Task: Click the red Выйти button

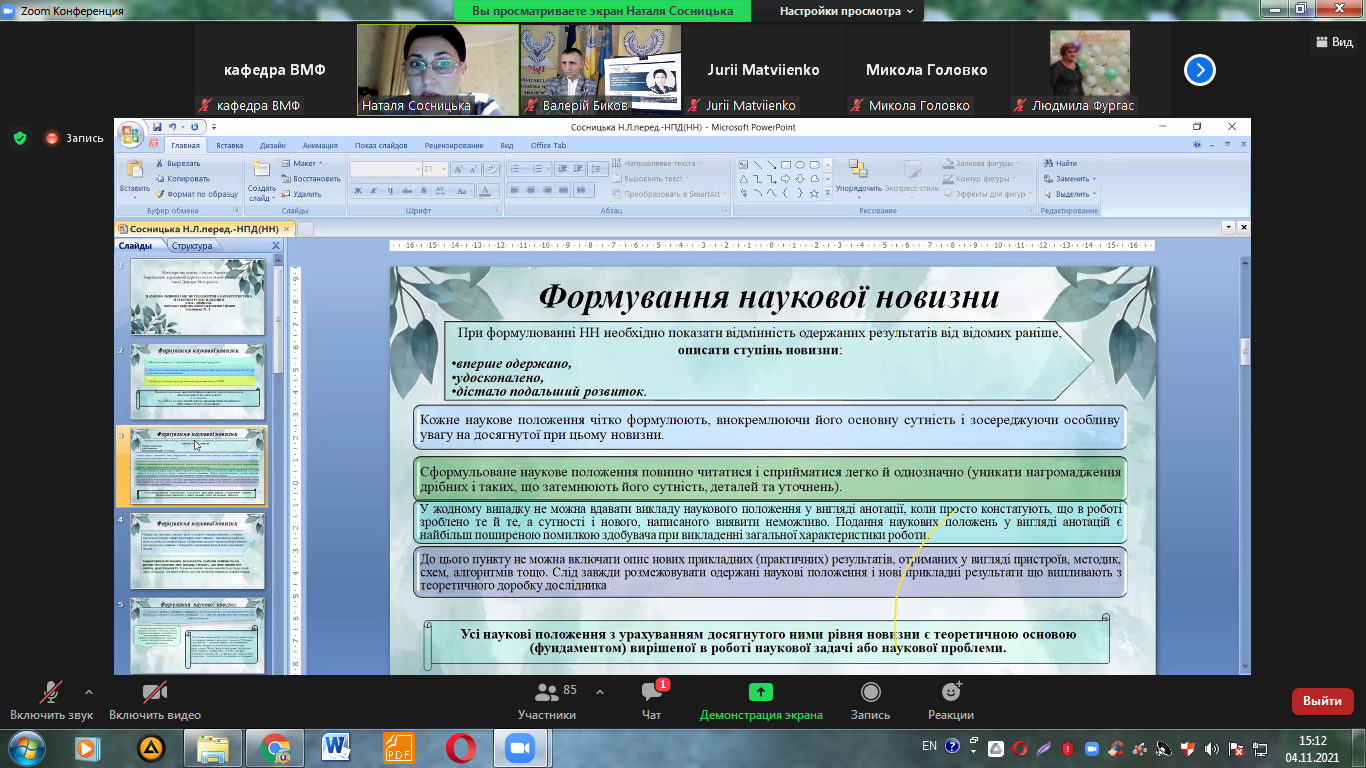Action: tap(1322, 701)
